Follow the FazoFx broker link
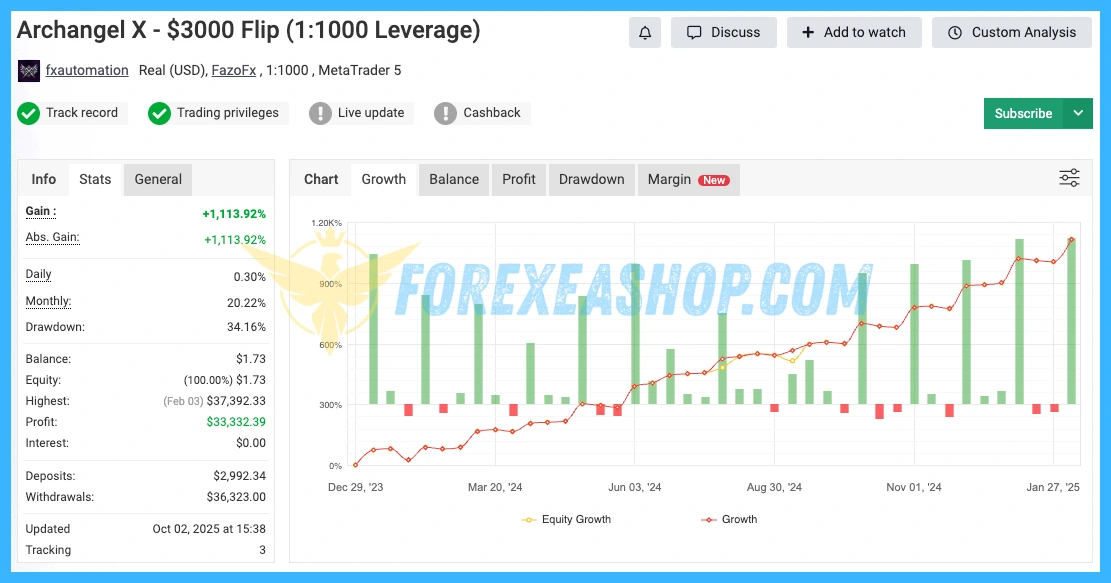The image size is (1111, 583). tap(234, 70)
